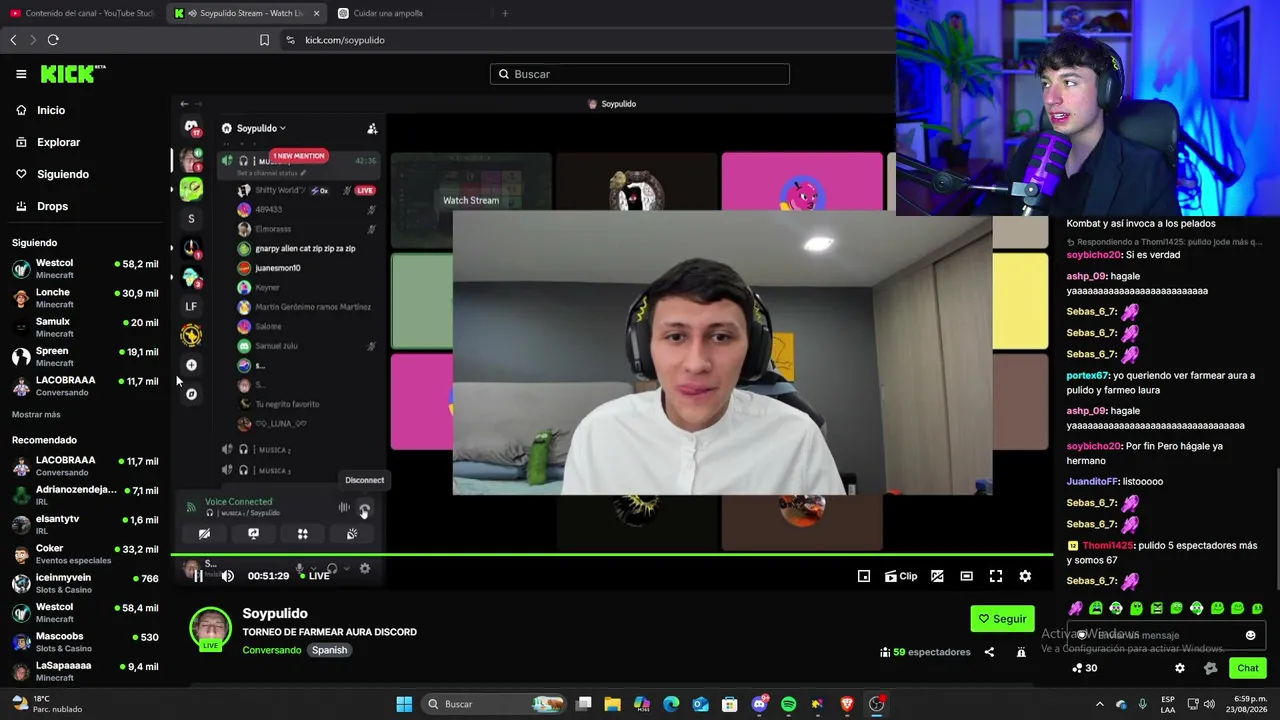Open Coker channel in Recomendado list
Screen dimensions: 1280x720
(x=85, y=554)
